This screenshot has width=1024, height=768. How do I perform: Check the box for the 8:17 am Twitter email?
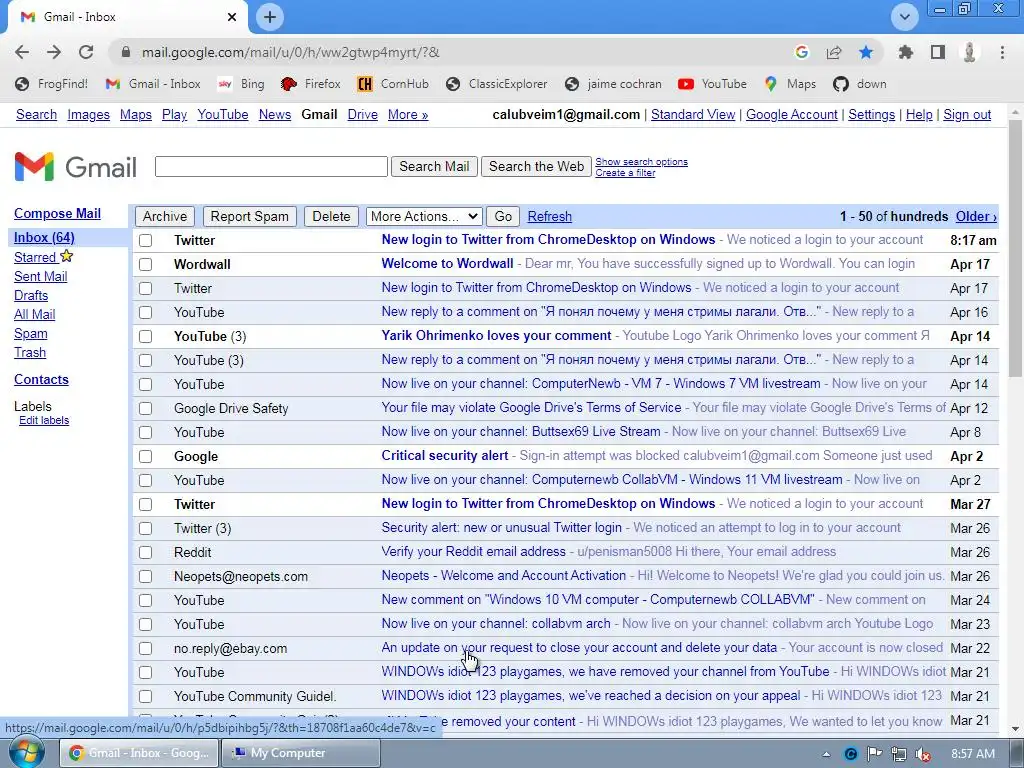tap(146, 240)
